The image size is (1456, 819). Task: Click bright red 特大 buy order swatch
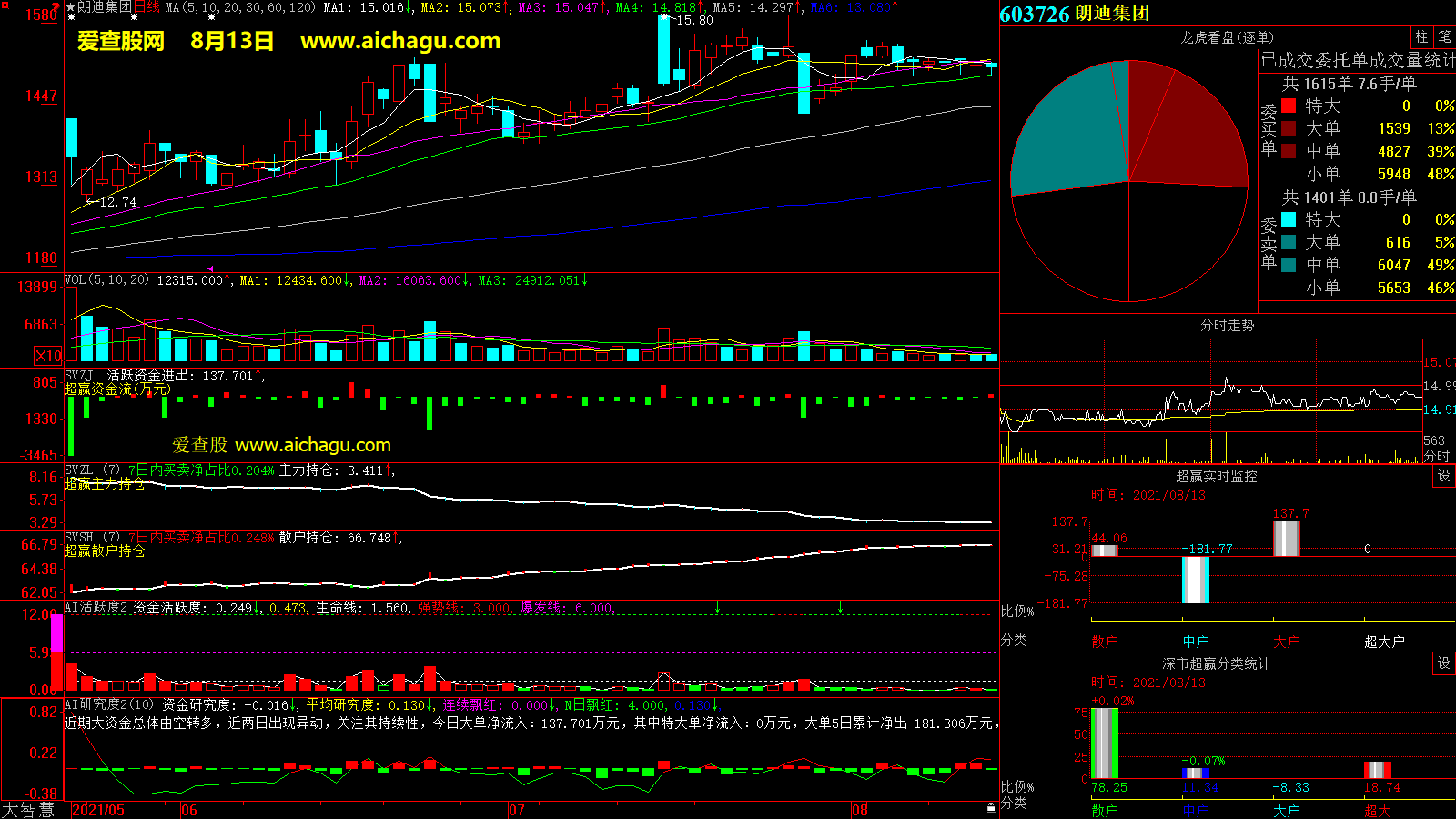click(x=1289, y=106)
